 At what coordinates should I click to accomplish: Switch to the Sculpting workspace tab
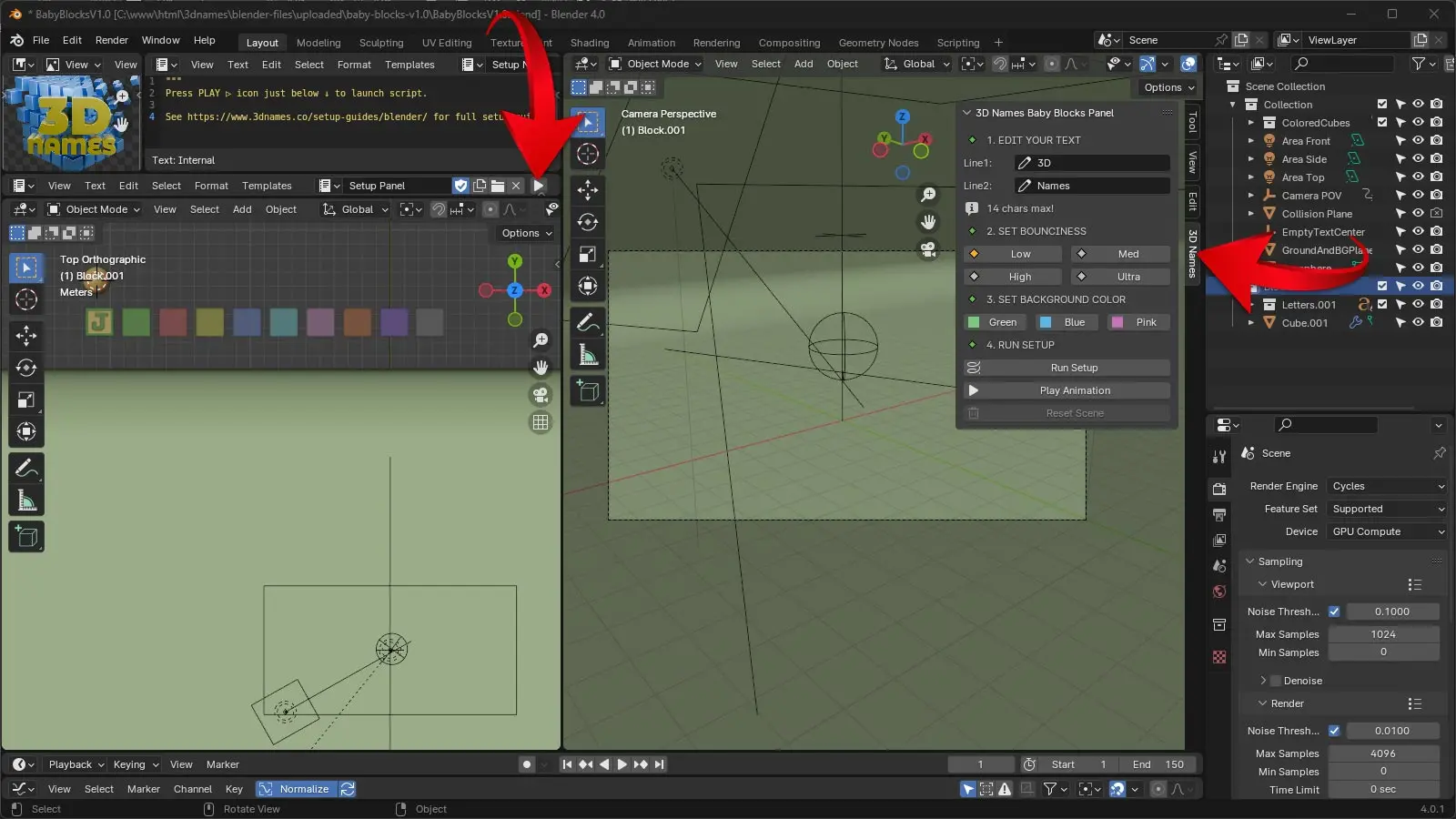coord(380,43)
